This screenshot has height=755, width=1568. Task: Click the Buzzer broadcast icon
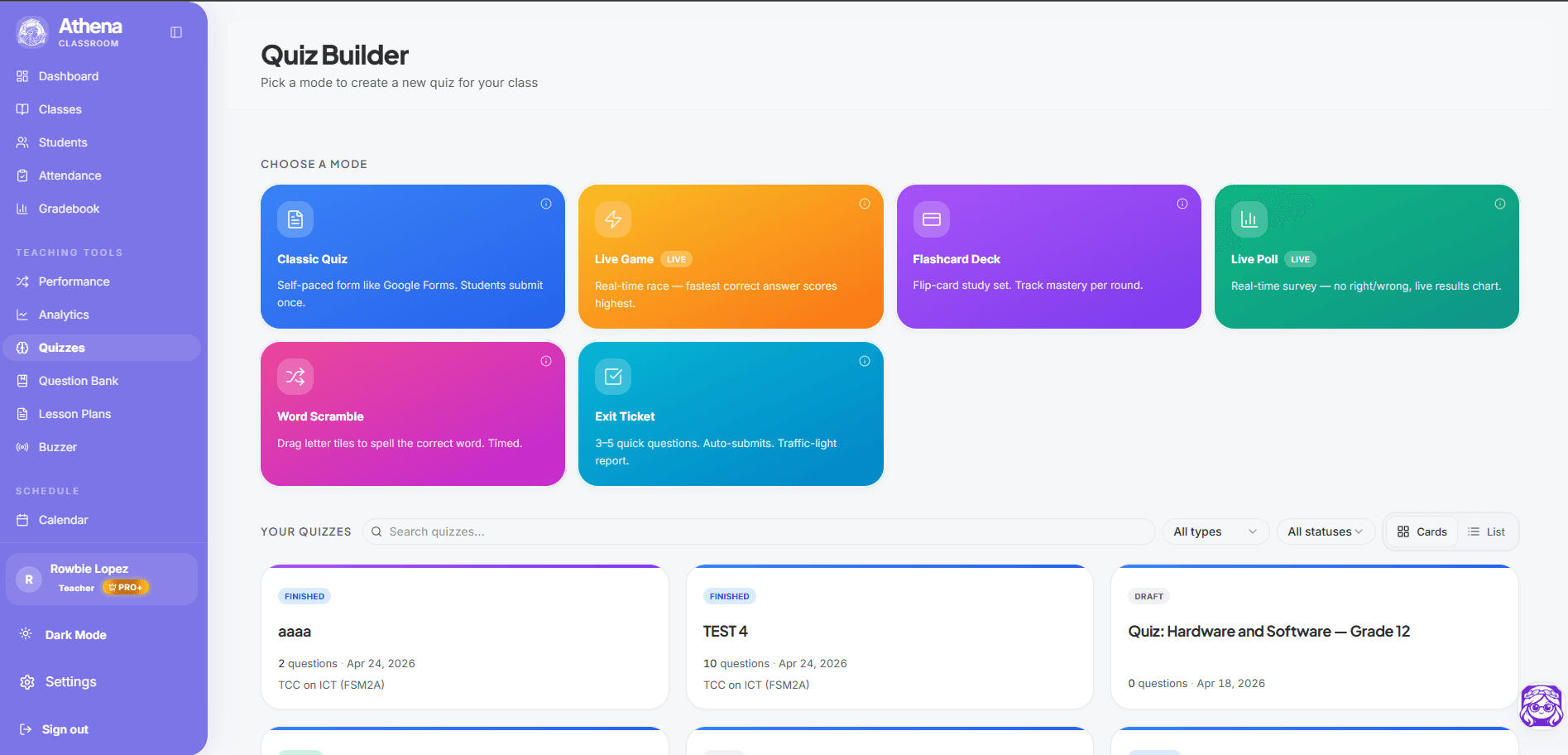pyautogui.click(x=22, y=447)
